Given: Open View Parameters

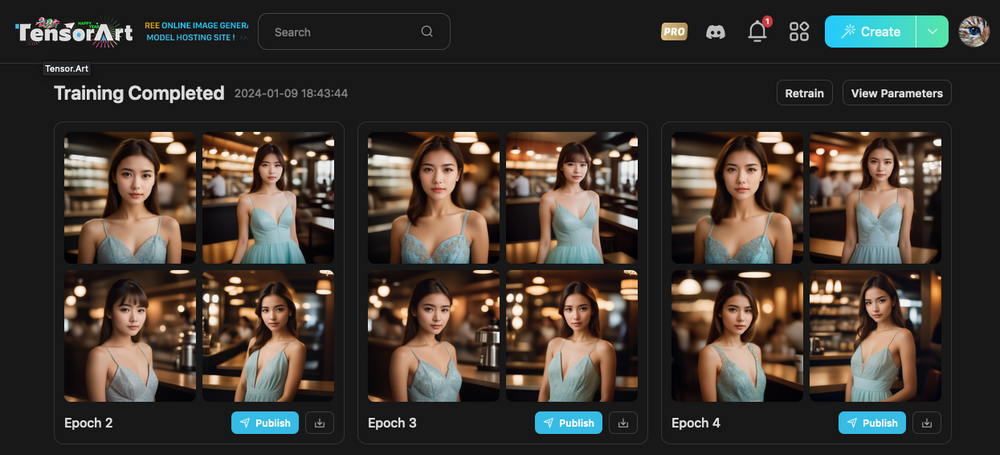Looking at the screenshot, I should pos(896,93).
